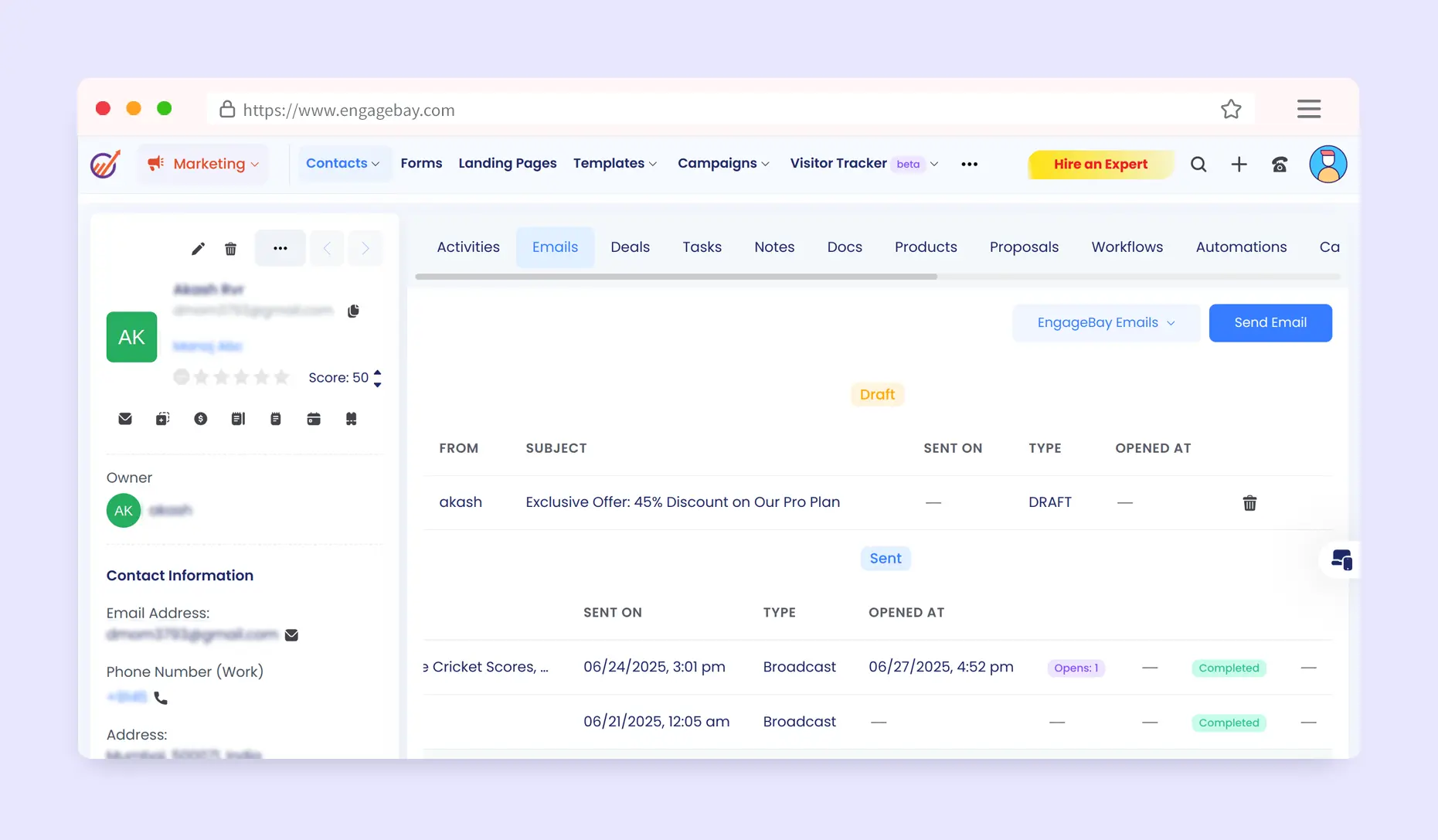Click the calendar quick action icon
Viewport: 1438px width, 840px height.
pyautogui.click(x=313, y=419)
